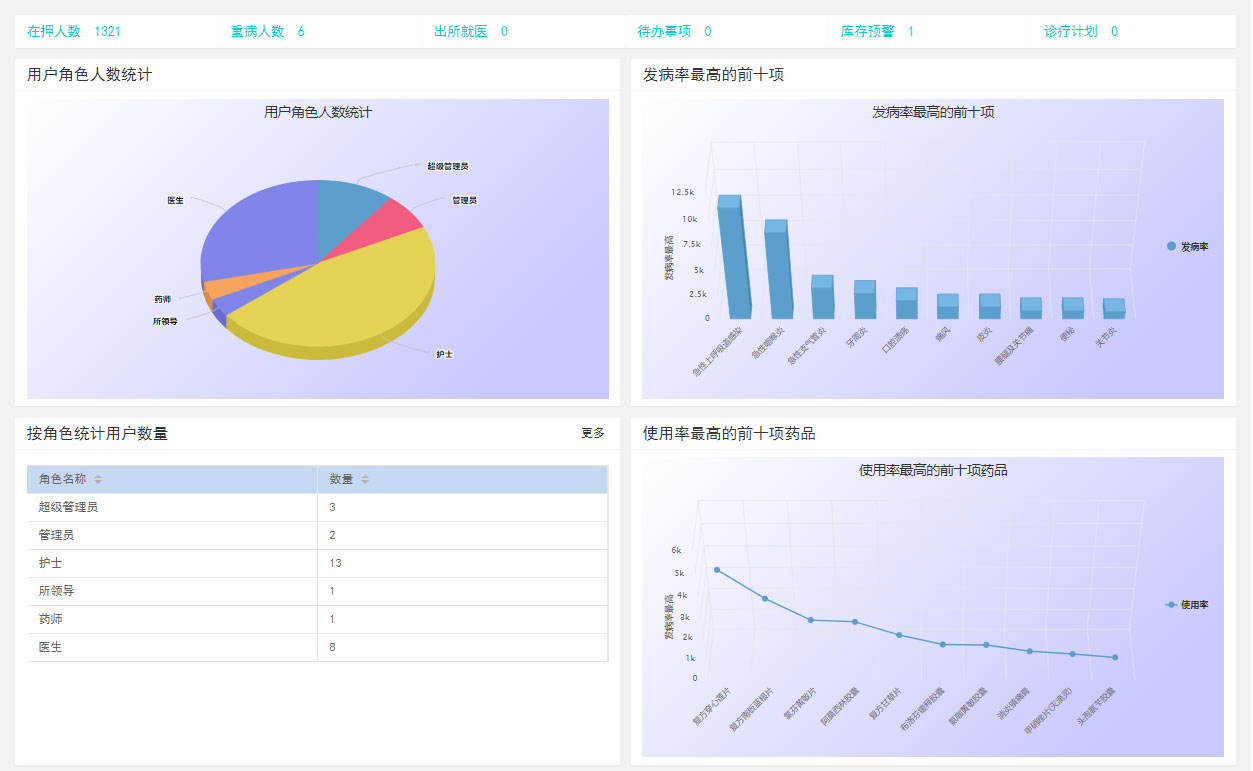Select the 药师 table row name cell
Screen dimensions: 1253x771
[172, 619]
